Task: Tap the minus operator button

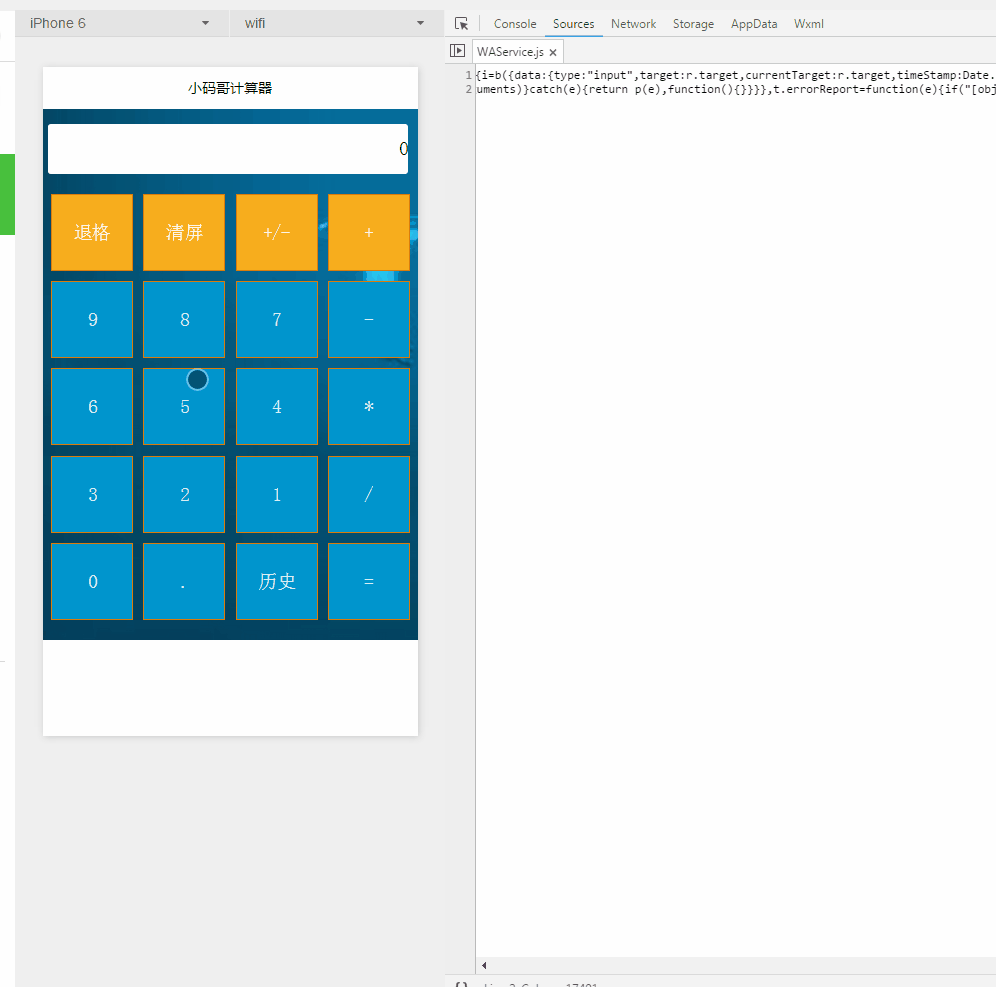Action: tap(369, 319)
